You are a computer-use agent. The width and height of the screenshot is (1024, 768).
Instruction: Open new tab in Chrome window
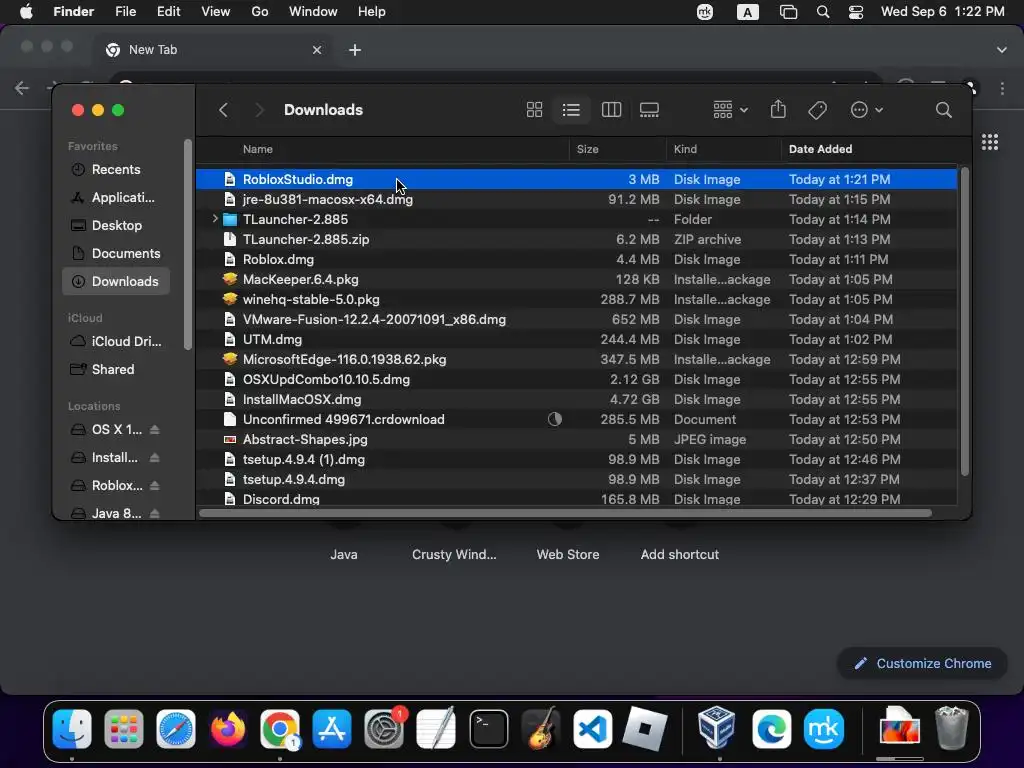[x=355, y=50]
